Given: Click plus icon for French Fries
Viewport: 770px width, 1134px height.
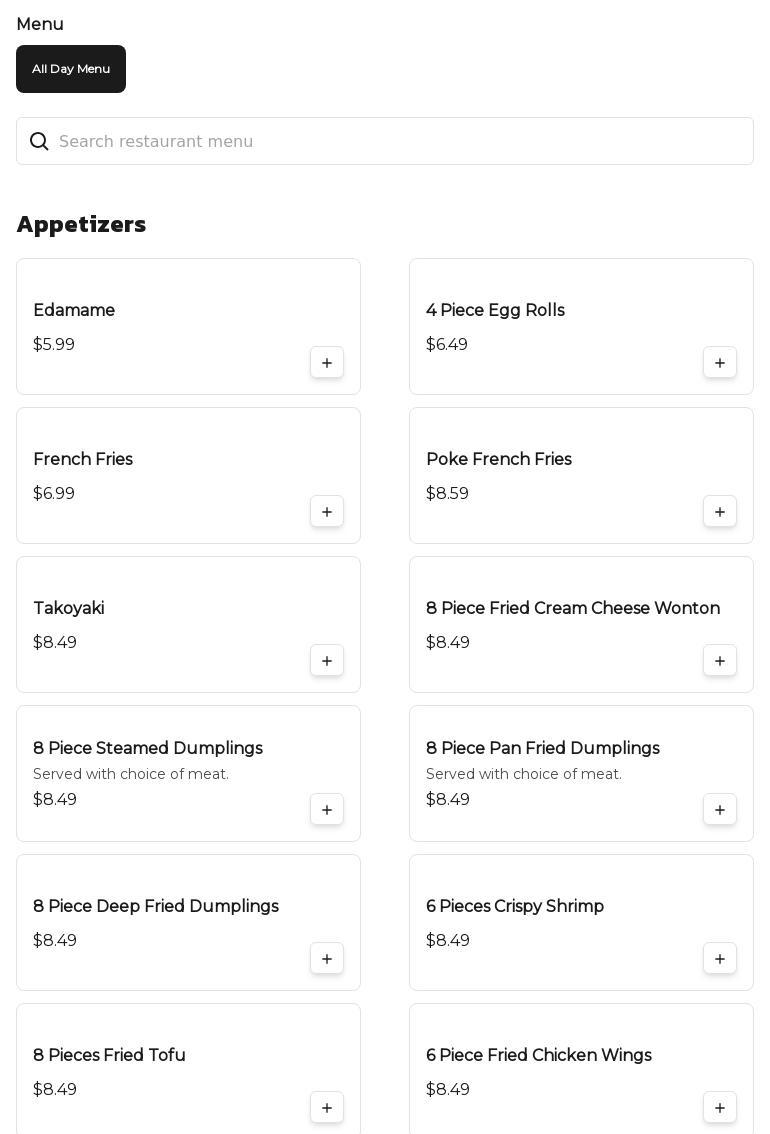Looking at the screenshot, I should click(x=327, y=512).
